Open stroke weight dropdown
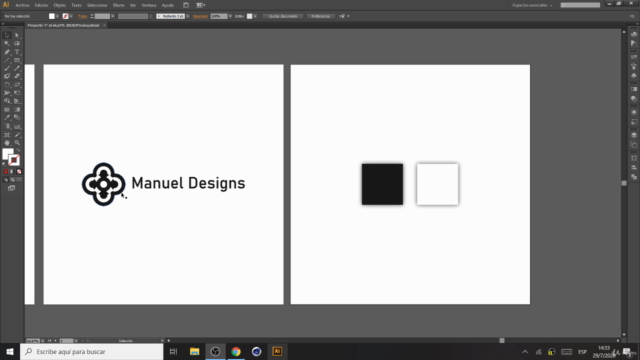The image size is (640, 360). point(113,16)
